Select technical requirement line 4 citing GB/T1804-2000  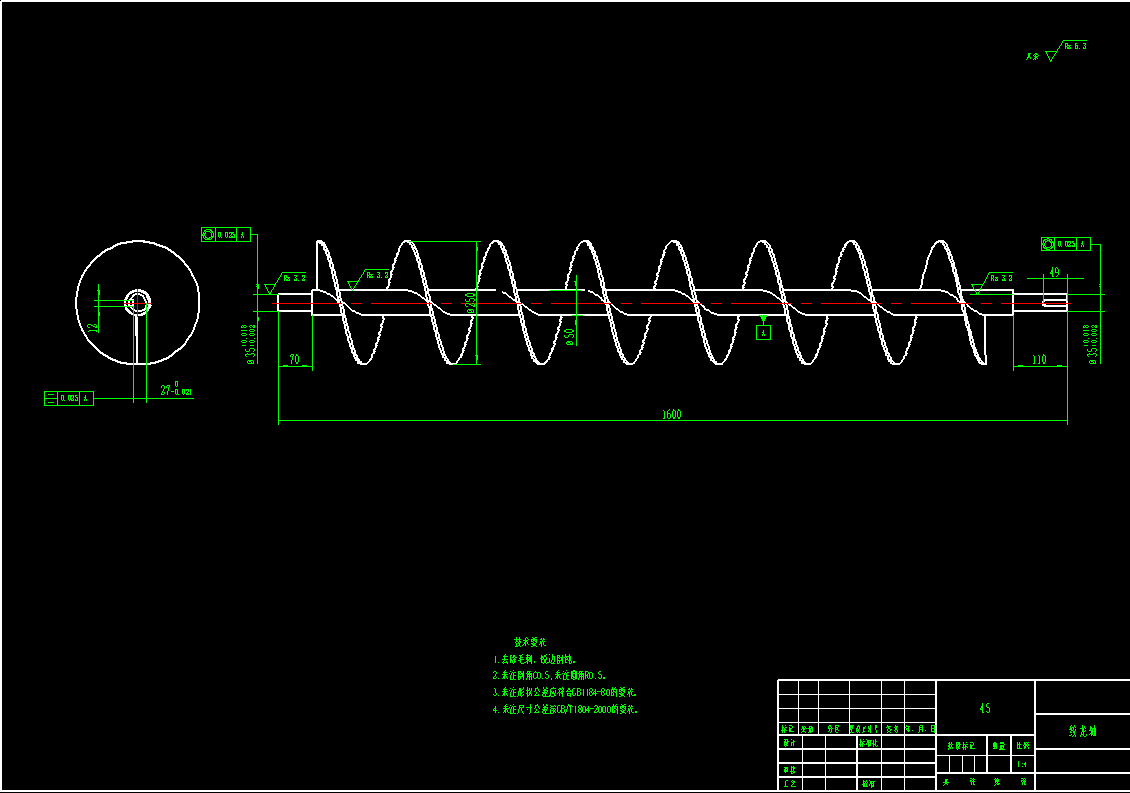(x=565, y=709)
